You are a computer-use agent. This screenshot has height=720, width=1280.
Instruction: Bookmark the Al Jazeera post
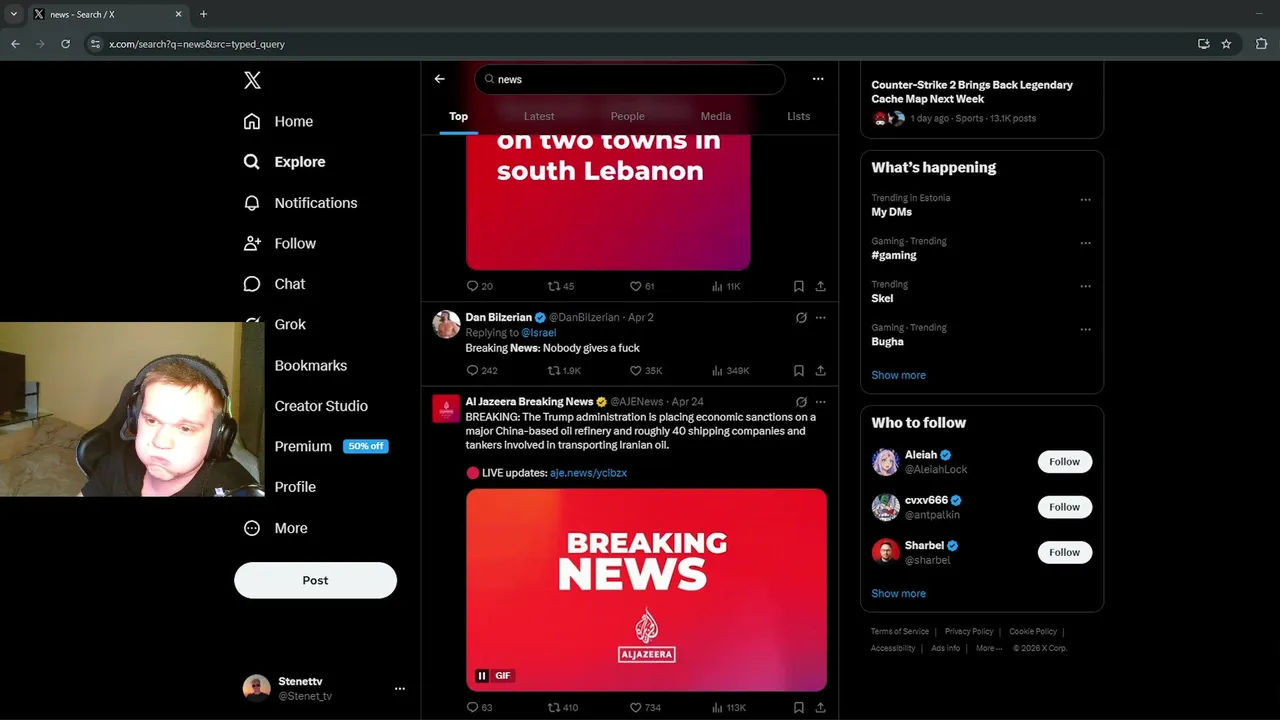point(798,707)
